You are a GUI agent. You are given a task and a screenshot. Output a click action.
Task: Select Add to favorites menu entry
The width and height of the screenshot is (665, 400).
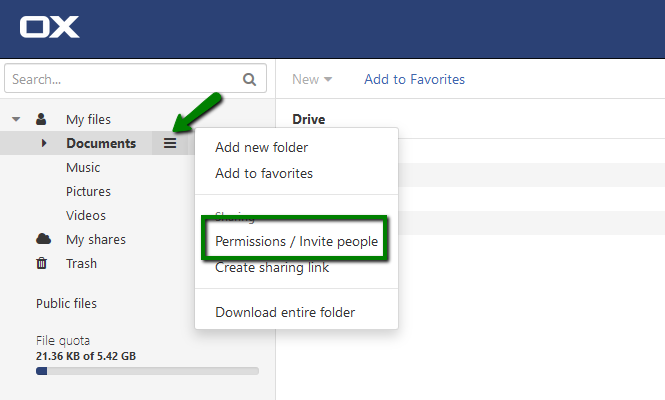click(x=264, y=173)
